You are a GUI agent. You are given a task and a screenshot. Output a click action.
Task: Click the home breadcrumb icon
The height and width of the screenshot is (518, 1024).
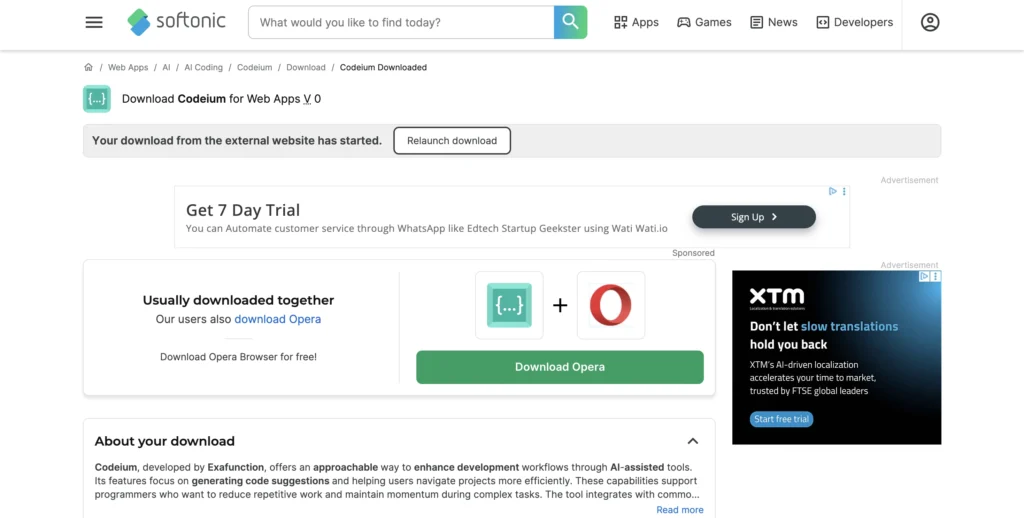click(89, 67)
